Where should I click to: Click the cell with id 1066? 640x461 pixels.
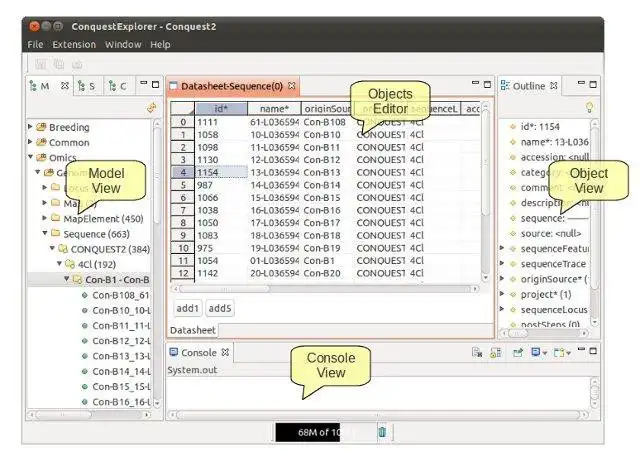[x=221, y=198]
